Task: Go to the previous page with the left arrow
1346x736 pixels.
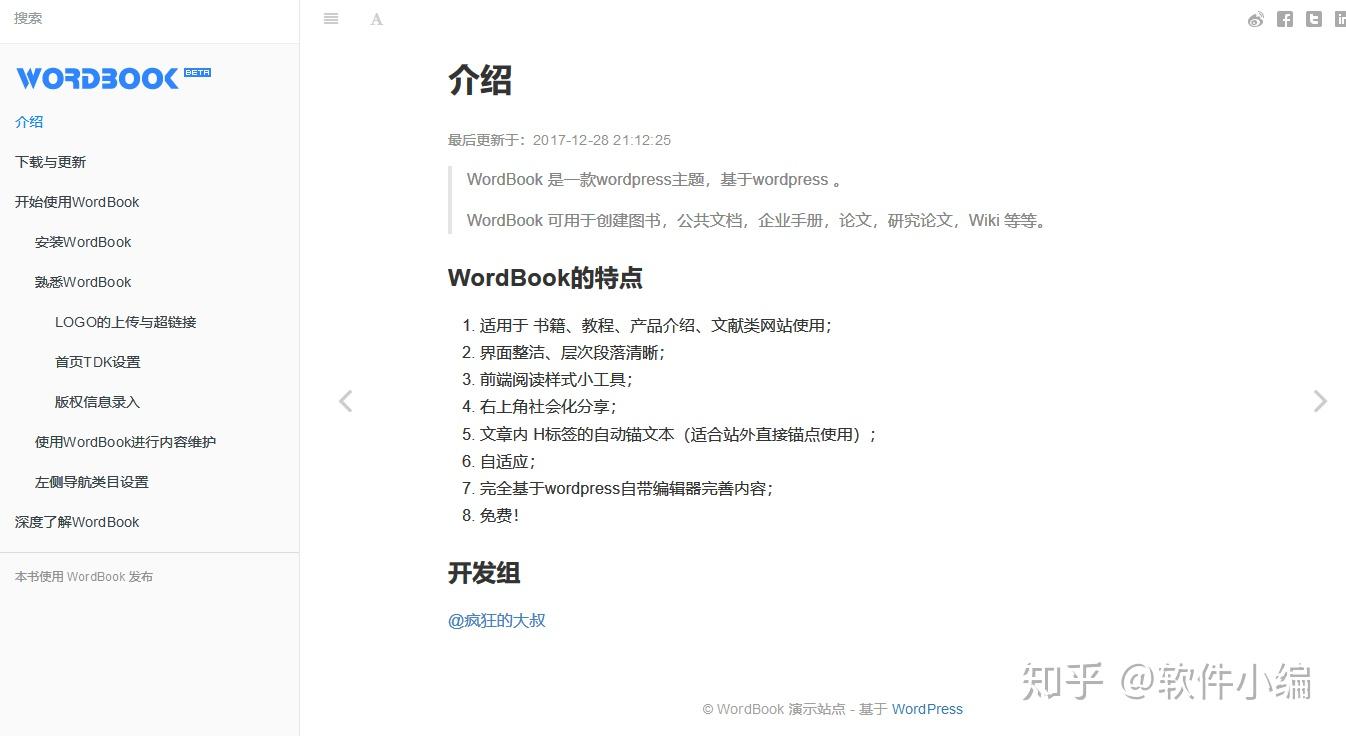Action: 346,401
